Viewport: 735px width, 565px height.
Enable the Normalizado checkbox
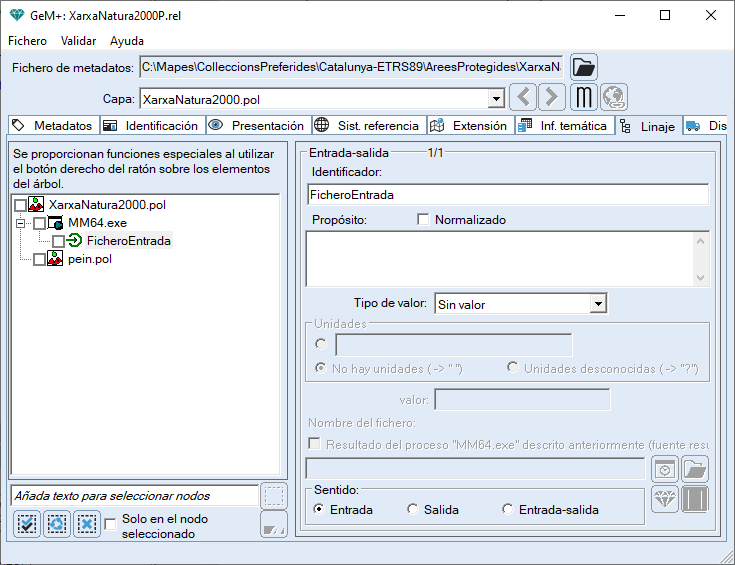(423, 220)
